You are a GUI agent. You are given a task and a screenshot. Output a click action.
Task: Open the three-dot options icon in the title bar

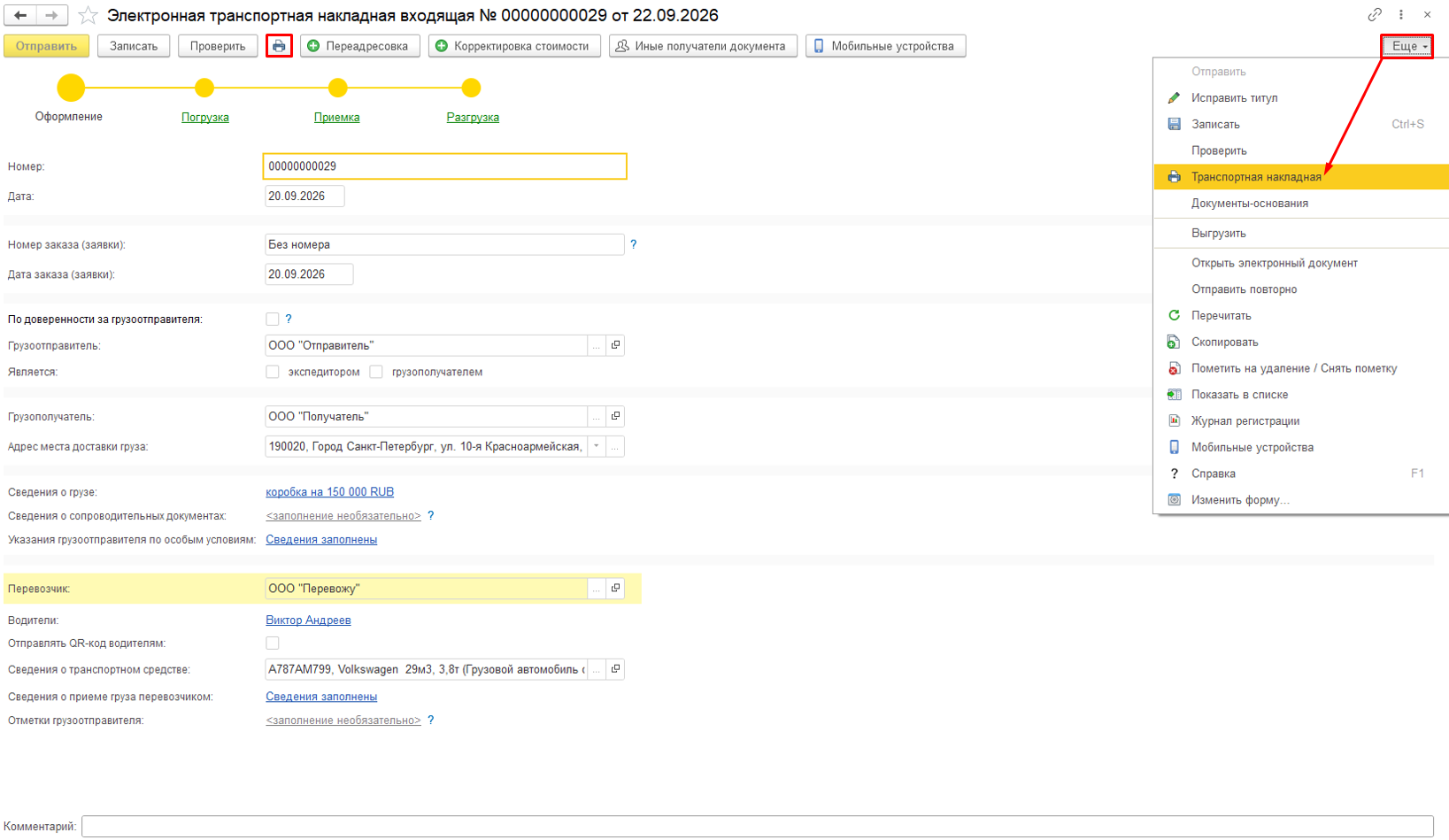tap(1401, 14)
